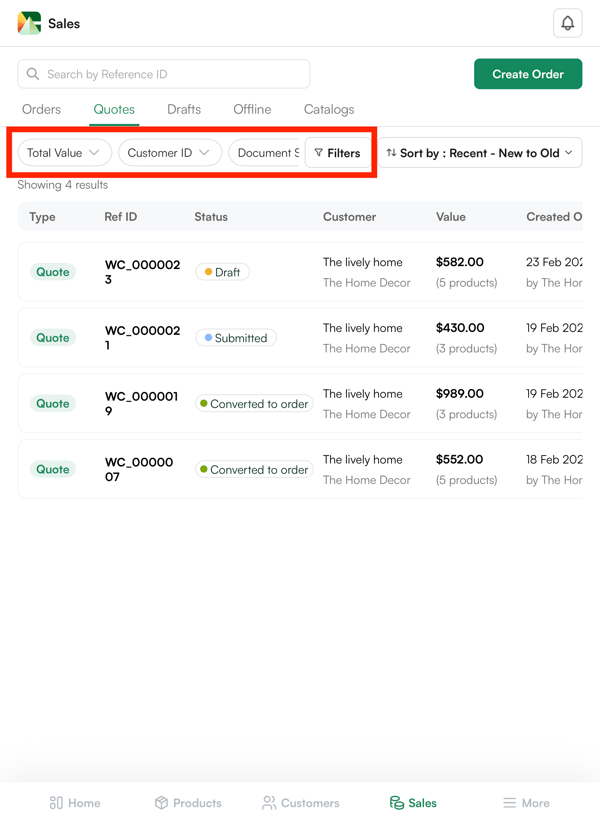Open the Document Status filter chip
The height and width of the screenshot is (821, 600).
266,153
